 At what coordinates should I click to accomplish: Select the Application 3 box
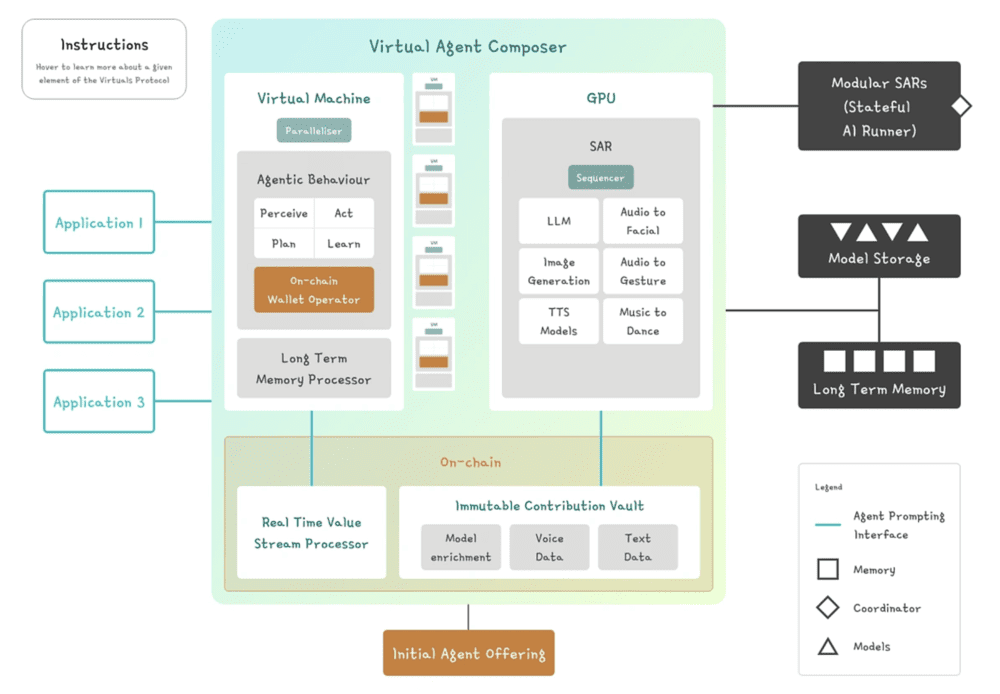point(99,402)
